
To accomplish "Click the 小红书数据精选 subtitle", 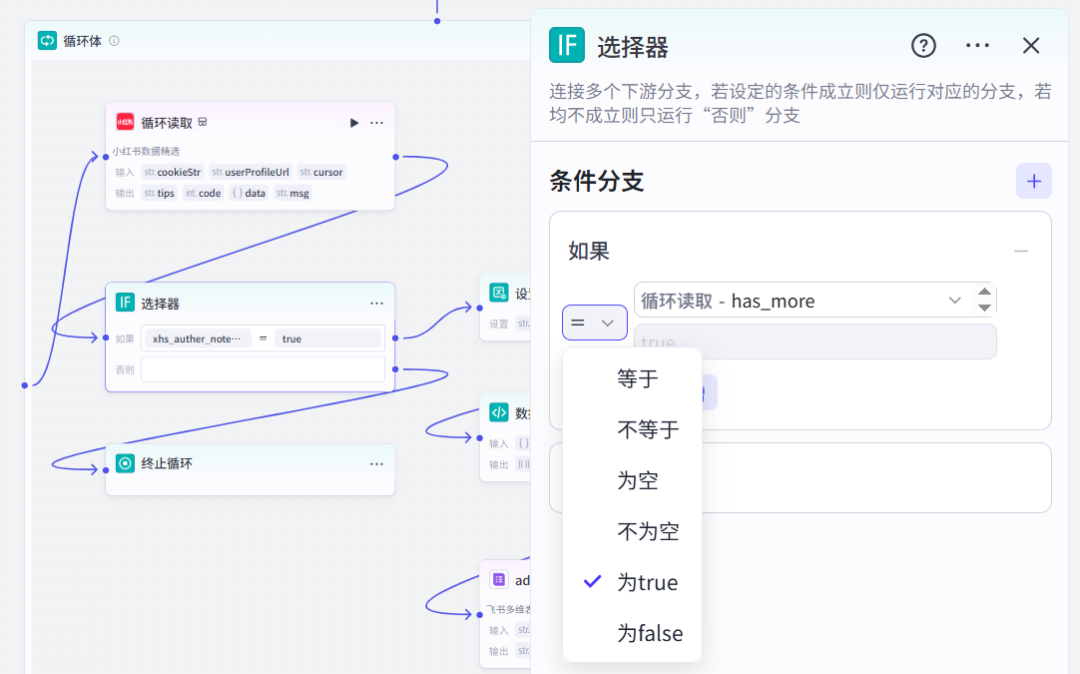I will pos(146,151).
